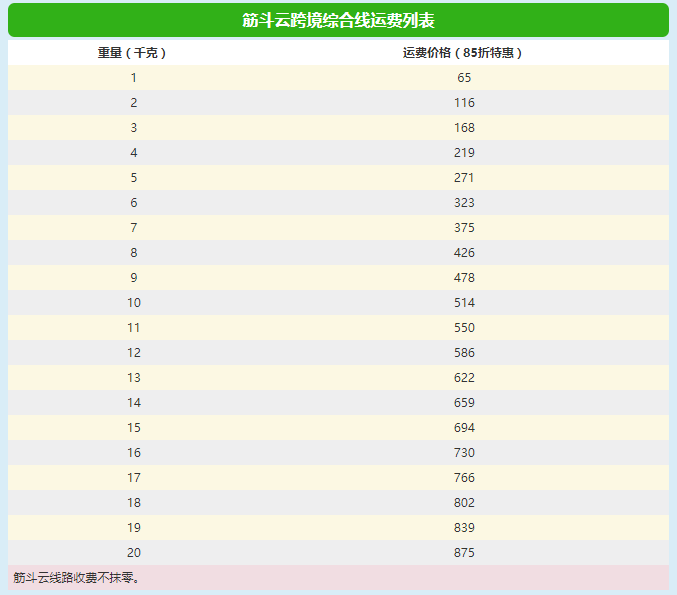The height and width of the screenshot is (595, 677).
Task: Select the price cell 65
Action: 464,78
